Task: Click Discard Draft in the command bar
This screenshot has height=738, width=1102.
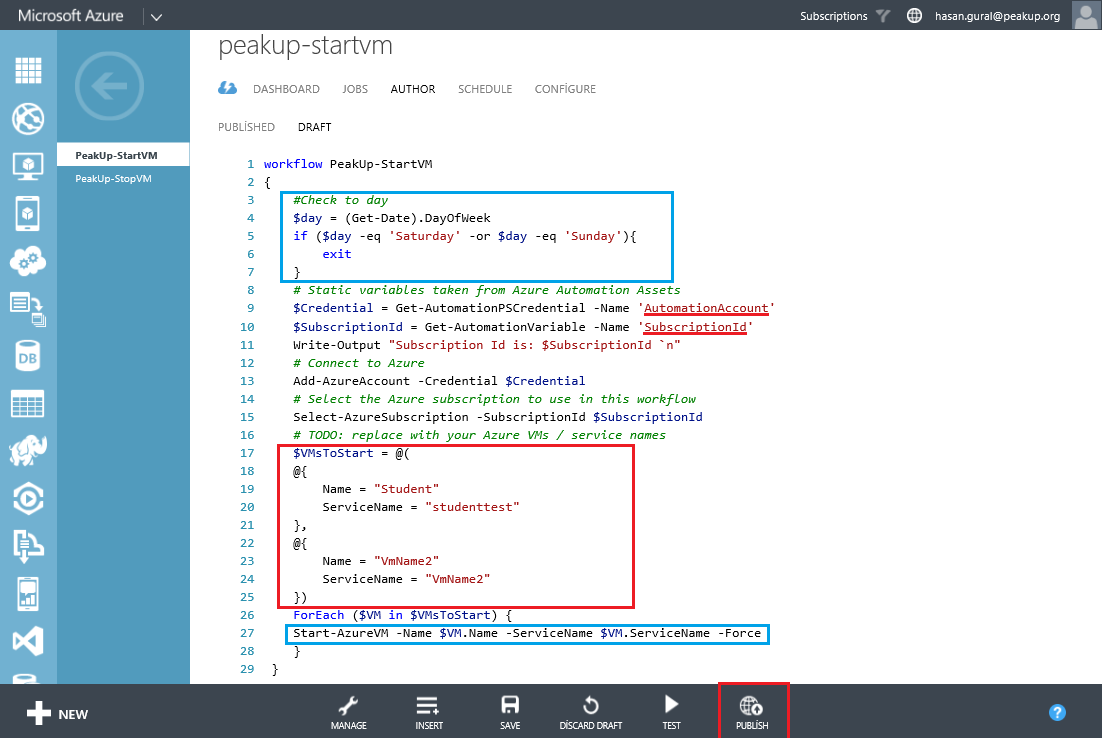Action: (x=590, y=711)
